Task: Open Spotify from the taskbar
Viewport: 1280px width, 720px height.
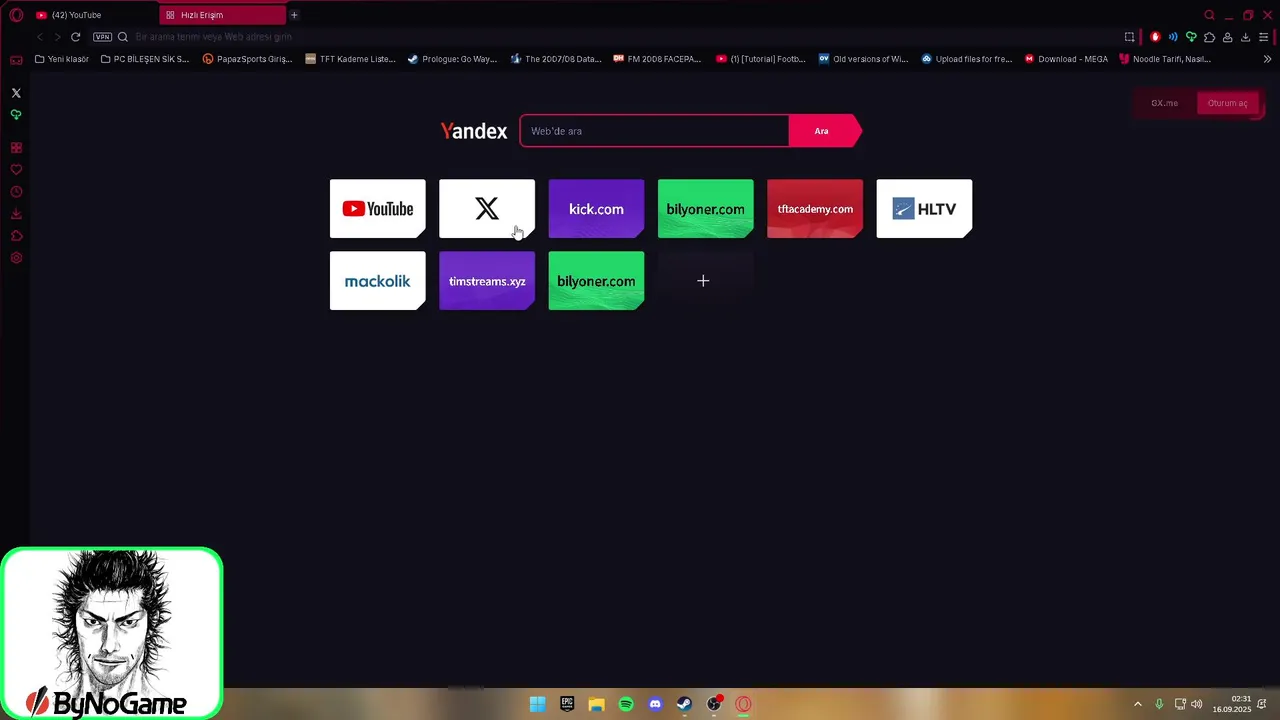Action: point(626,704)
